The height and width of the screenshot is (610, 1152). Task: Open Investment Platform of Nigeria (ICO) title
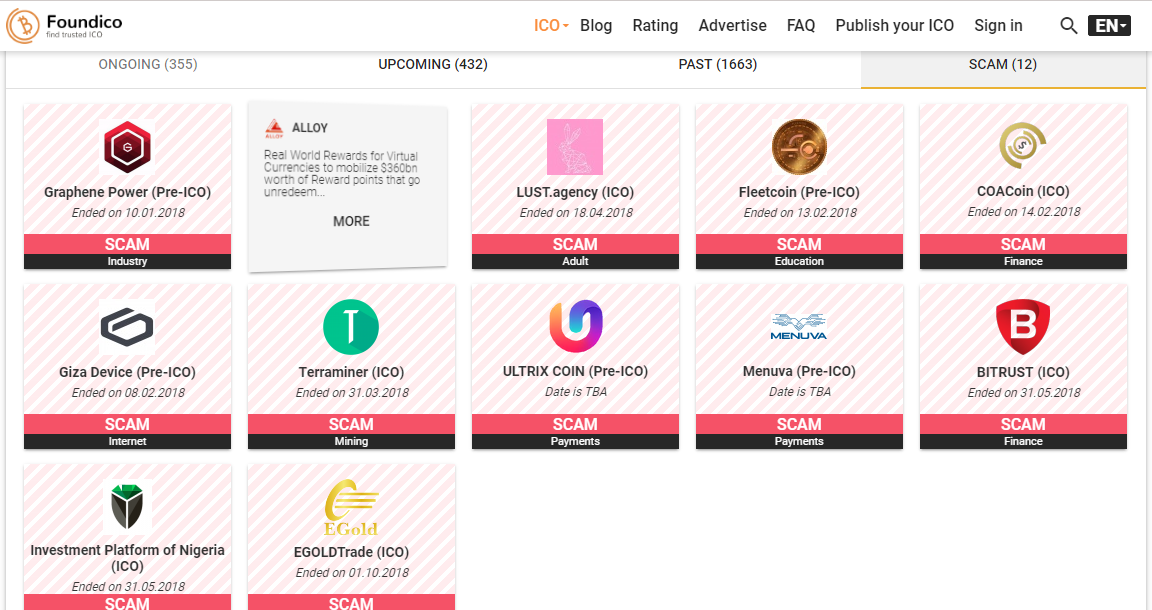[127, 558]
